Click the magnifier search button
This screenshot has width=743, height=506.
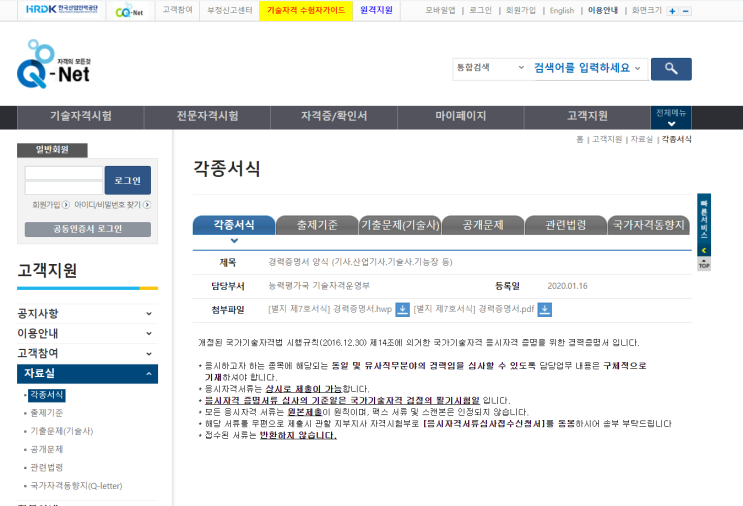671,69
